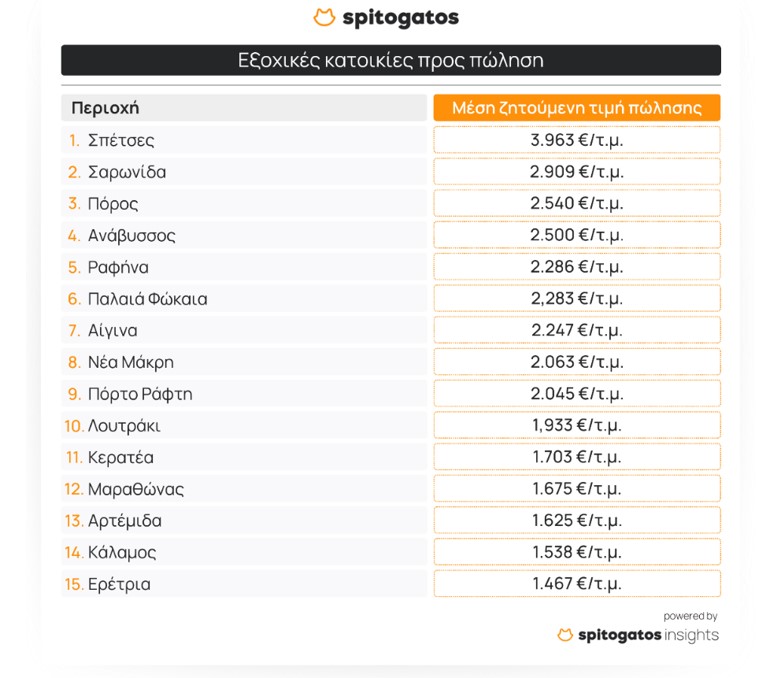The height and width of the screenshot is (678, 767).
Task: Click the spitogatos brand name at top
Action: (x=401, y=18)
